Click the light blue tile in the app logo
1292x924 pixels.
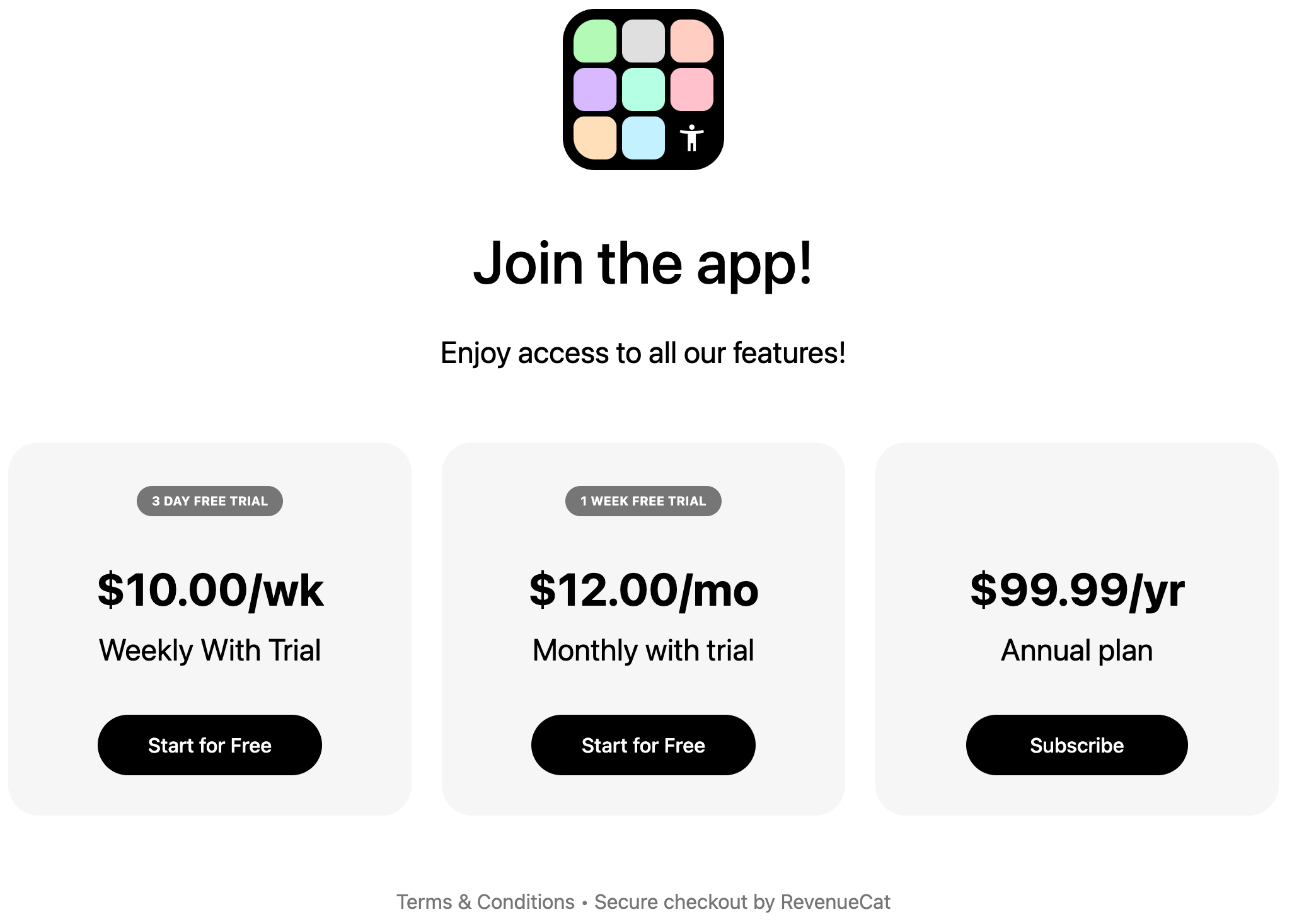point(643,137)
